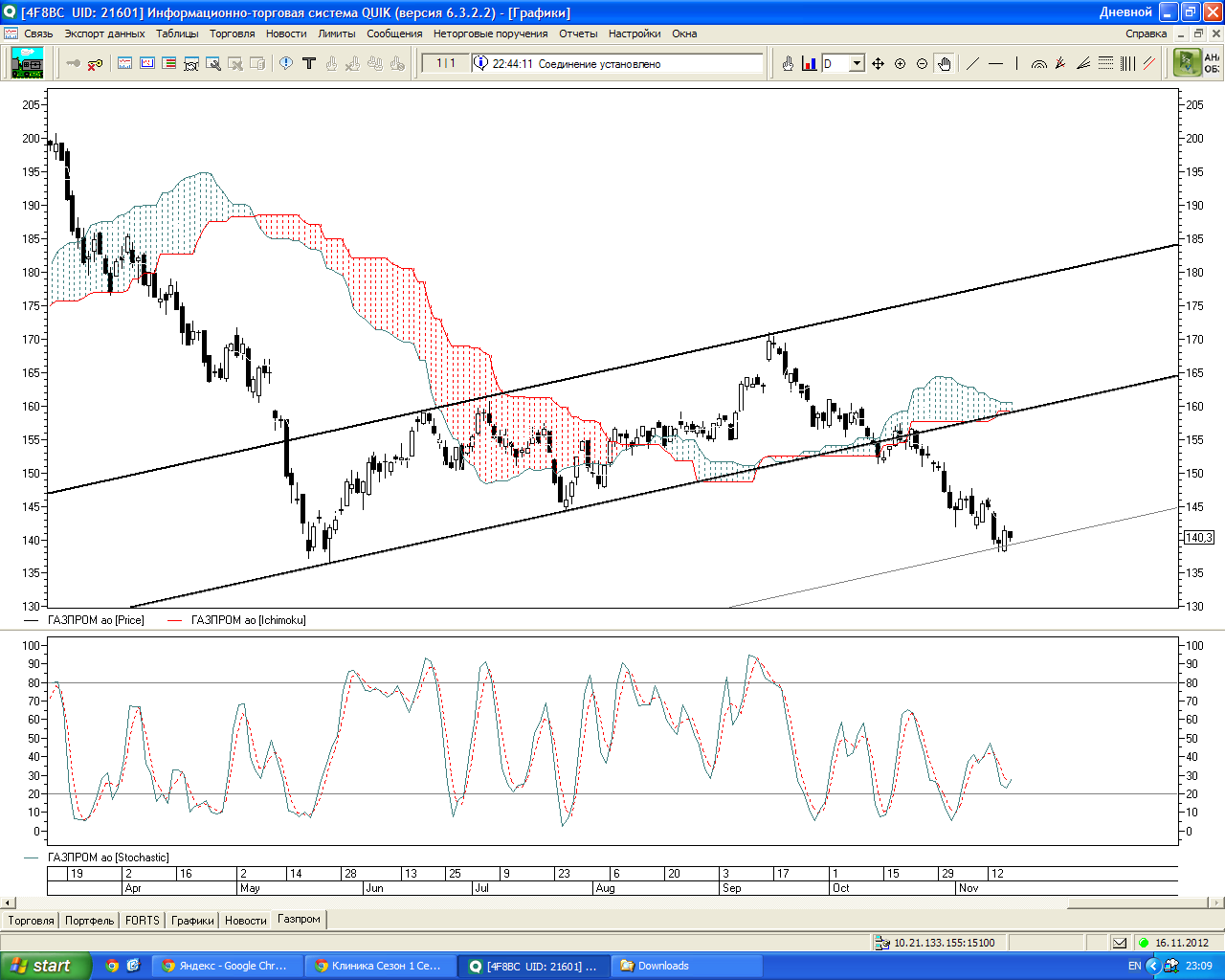This screenshot has height=980, width=1225.
Task: Open the Справка menu
Action: (1147, 33)
